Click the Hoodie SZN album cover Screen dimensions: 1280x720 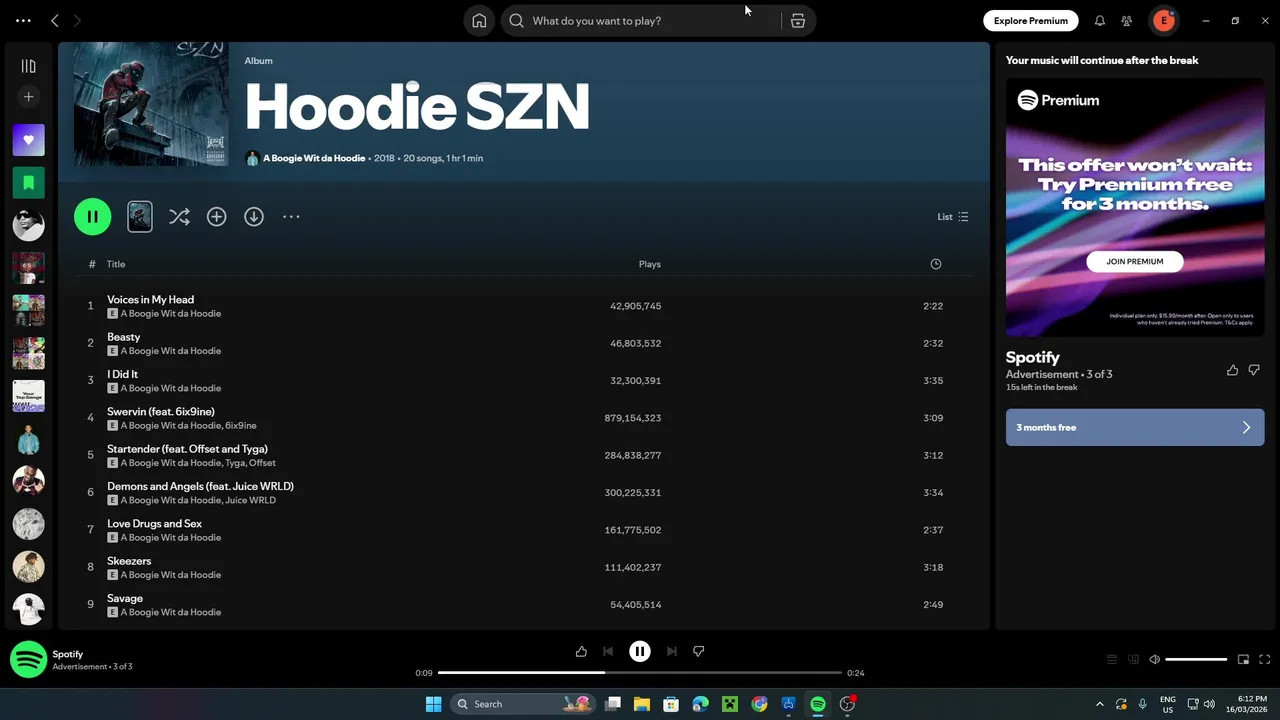coord(151,104)
